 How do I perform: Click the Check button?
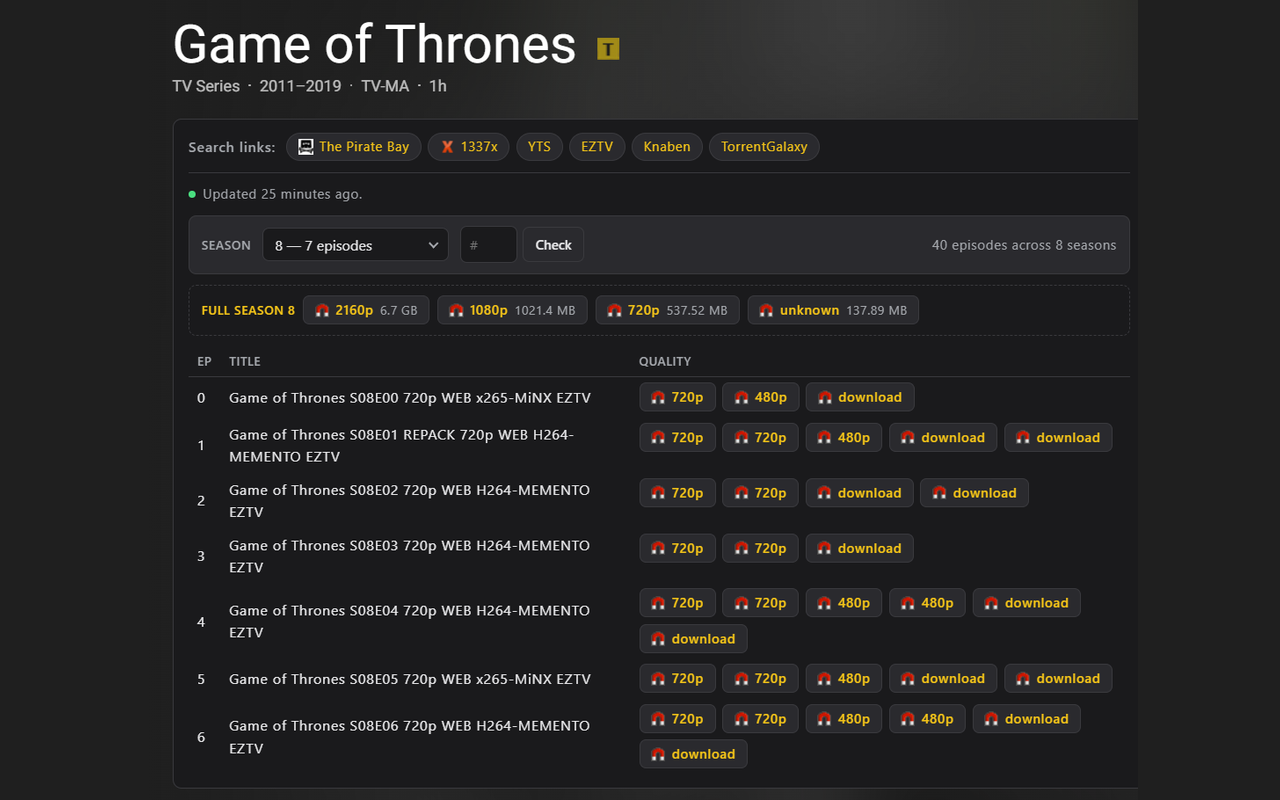[553, 245]
